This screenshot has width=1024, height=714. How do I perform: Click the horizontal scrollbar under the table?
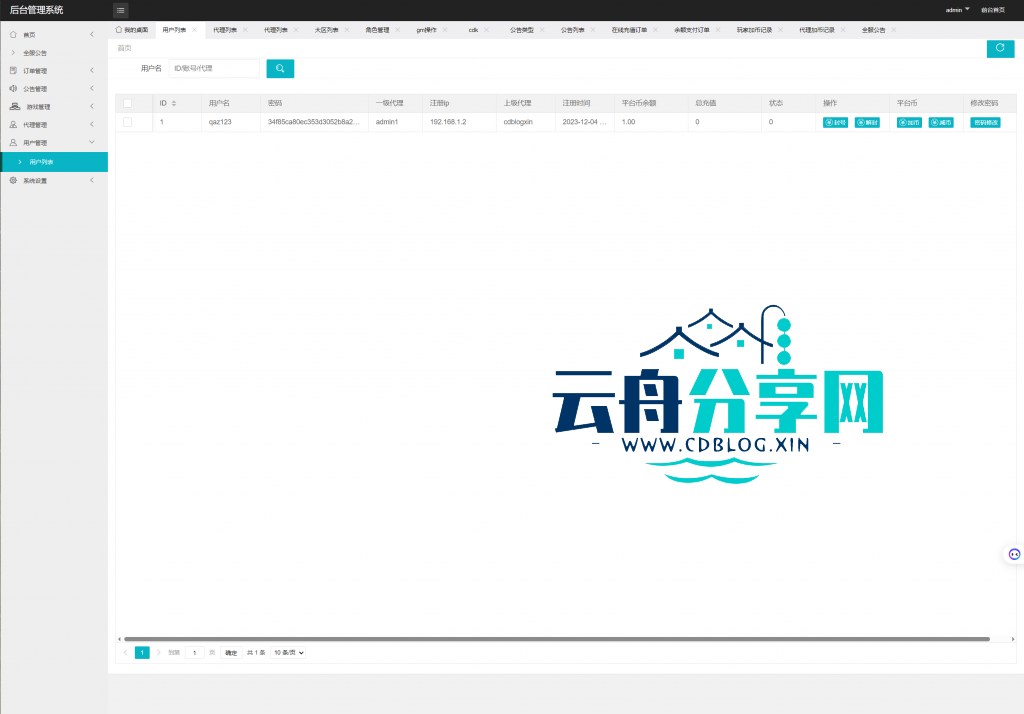557,639
